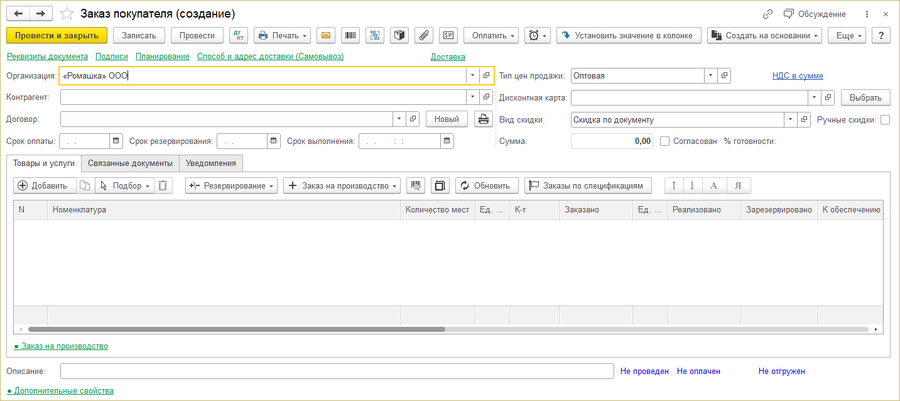Screen dimensions: 900x401
Task: Expand the Тип цен продажи dropdown
Action: [710, 76]
